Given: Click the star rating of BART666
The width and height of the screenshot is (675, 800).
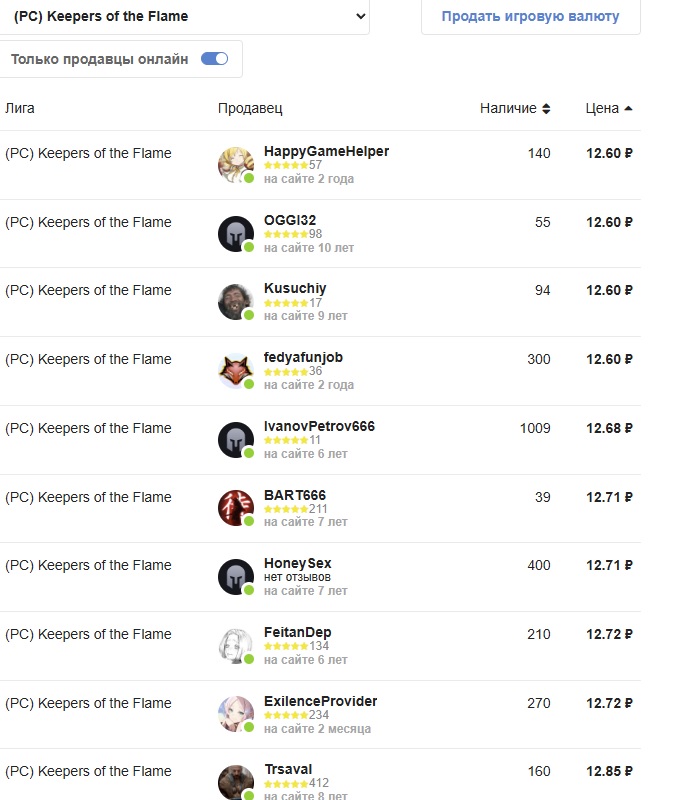Looking at the screenshot, I should pos(286,509).
